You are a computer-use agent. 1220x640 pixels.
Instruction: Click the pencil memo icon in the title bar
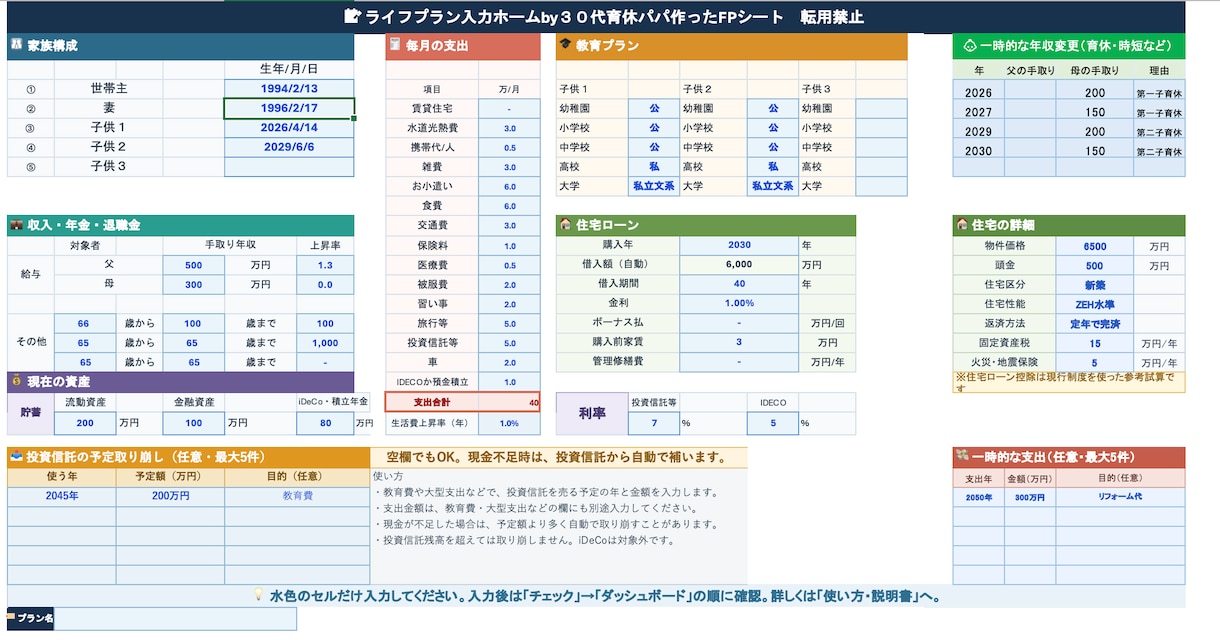[x=351, y=17]
